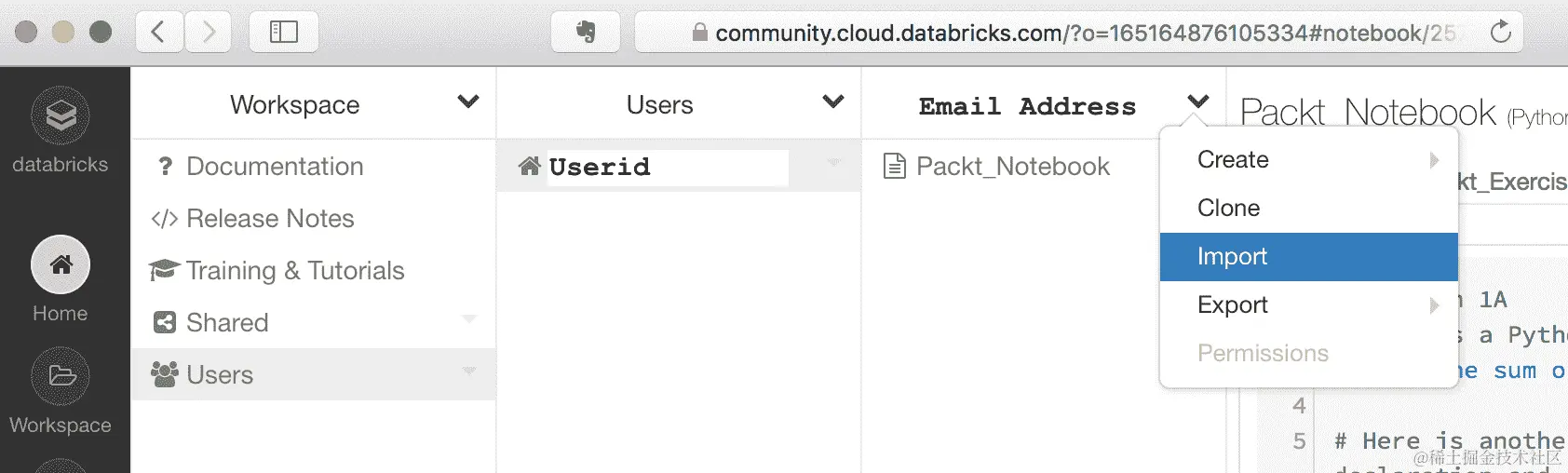Open dropdown arrow next to Shared folder

tap(469, 319)
